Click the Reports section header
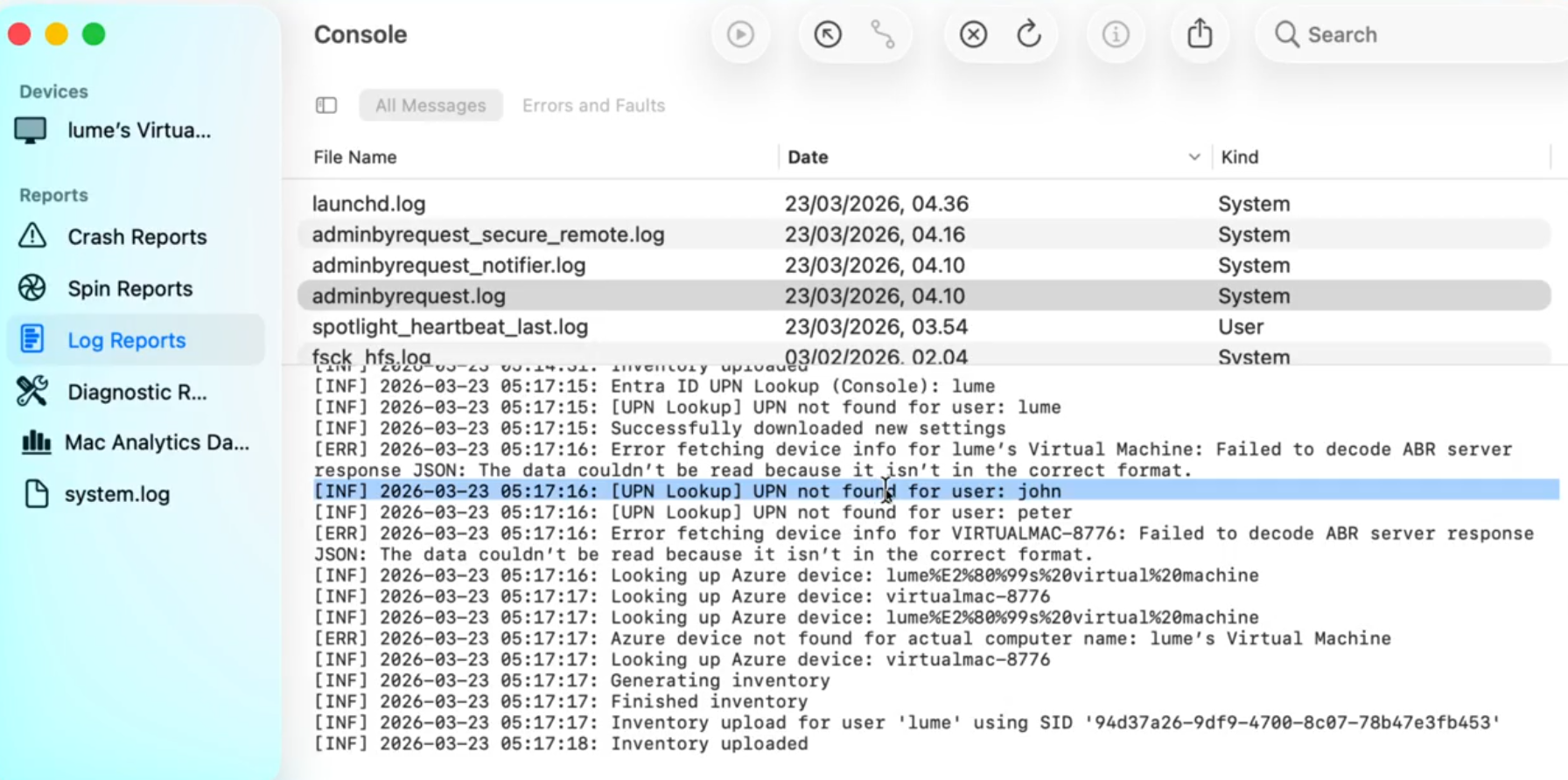Screen dimensions: 1568x780 53,195
